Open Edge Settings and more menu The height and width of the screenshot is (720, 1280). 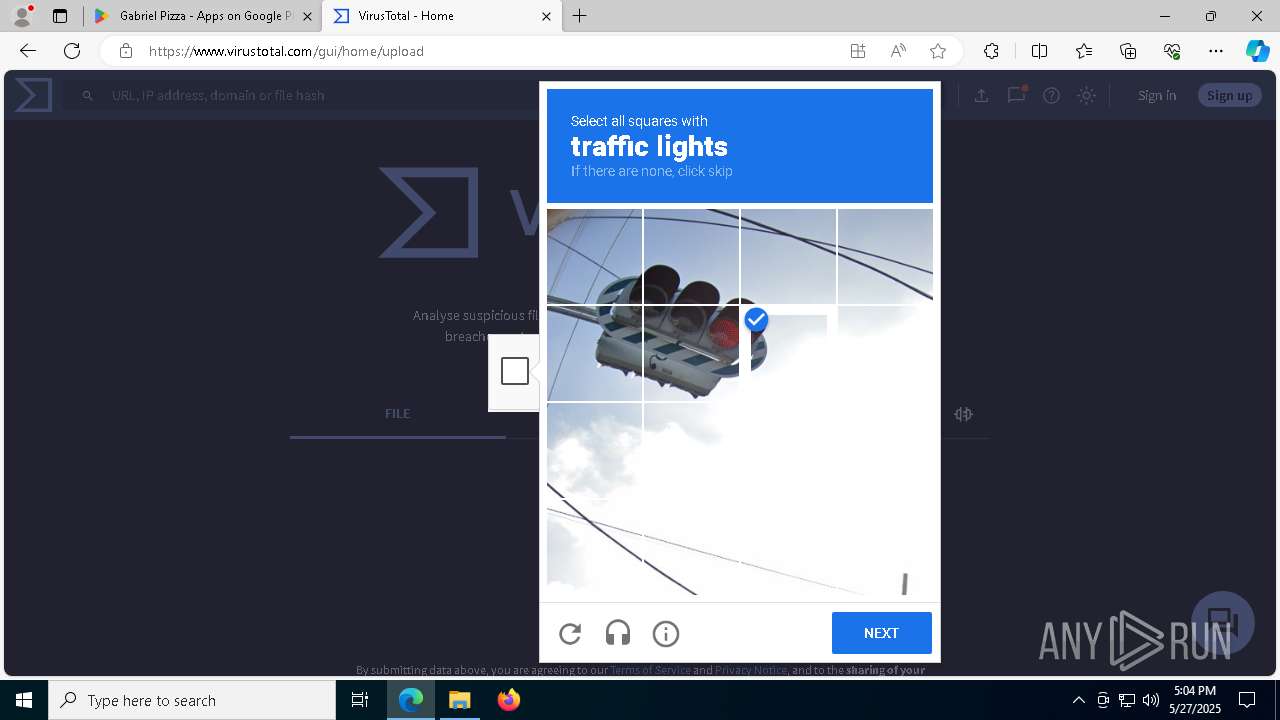(1216, 51)
